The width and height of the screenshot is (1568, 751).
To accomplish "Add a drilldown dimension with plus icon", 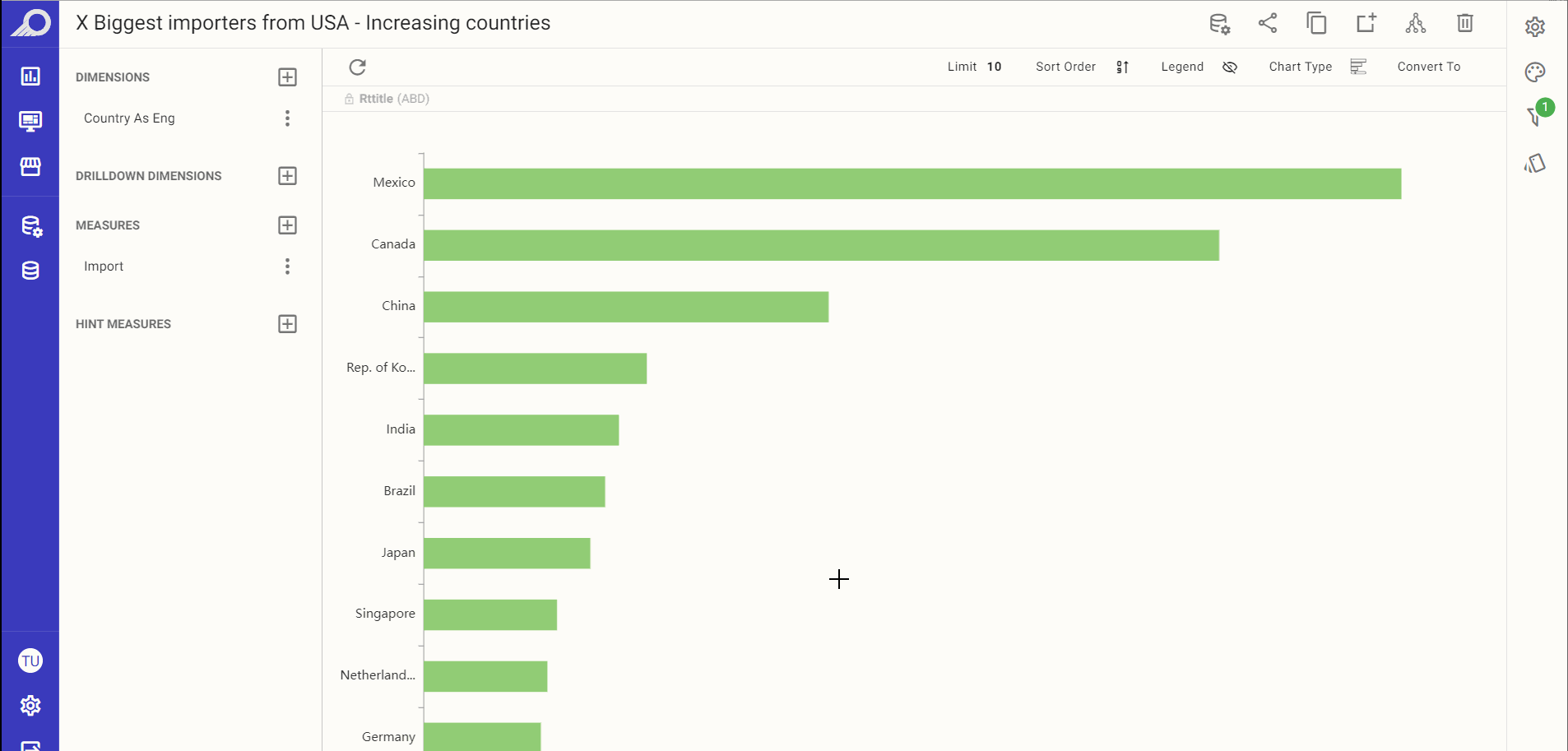I will (287, 176).
